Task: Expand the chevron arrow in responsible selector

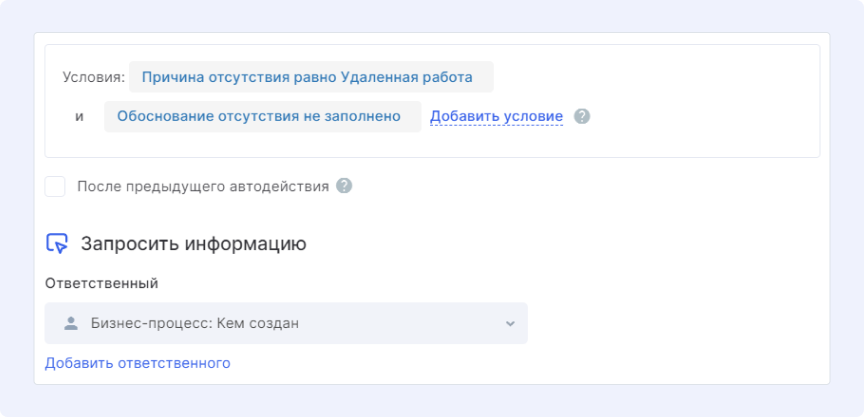Action: 509,324
